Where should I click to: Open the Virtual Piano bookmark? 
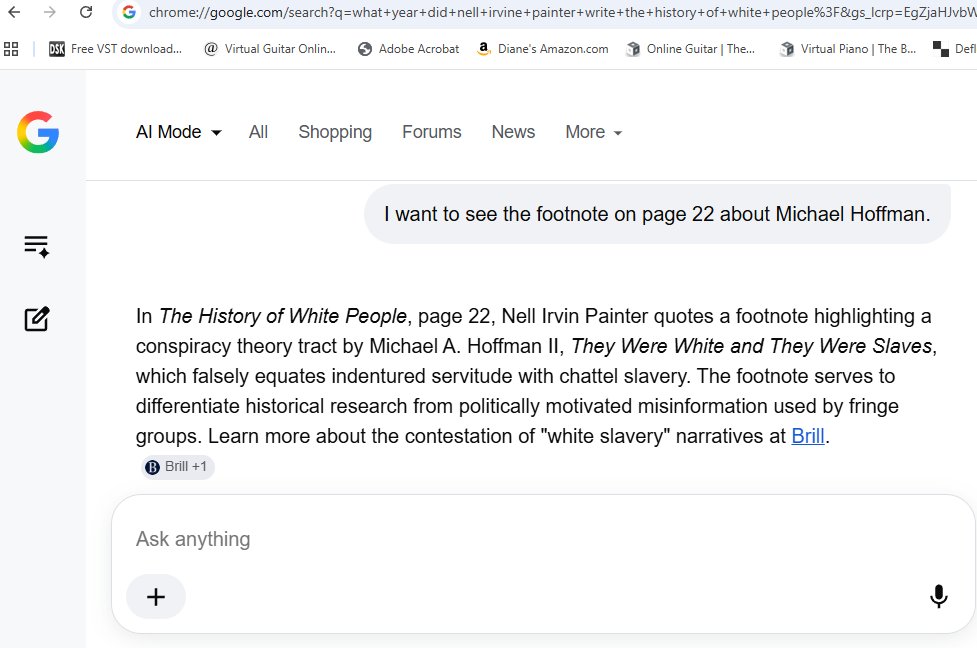coord(848,49)
